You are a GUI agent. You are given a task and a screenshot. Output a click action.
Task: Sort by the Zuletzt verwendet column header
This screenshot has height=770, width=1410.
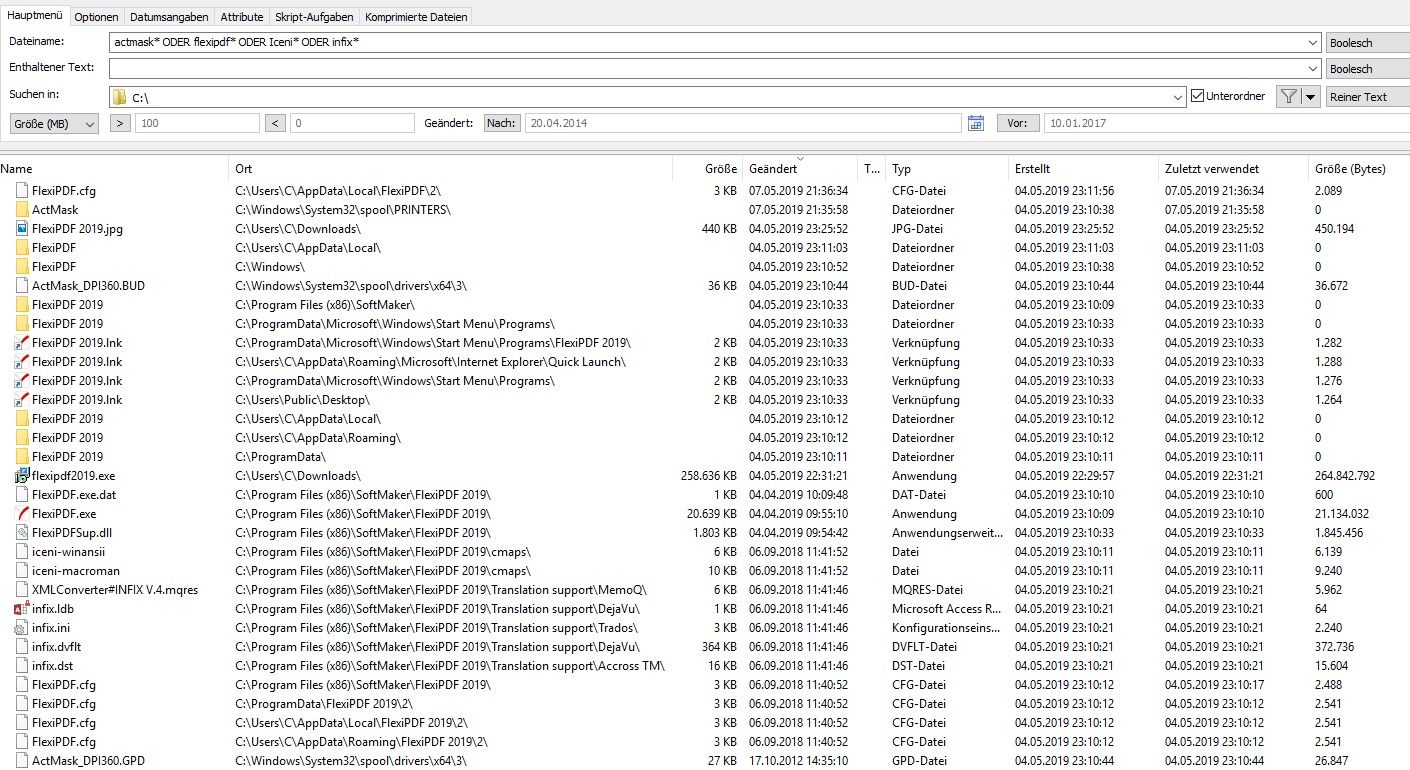pyautogui.click(x=1211, y=169)
